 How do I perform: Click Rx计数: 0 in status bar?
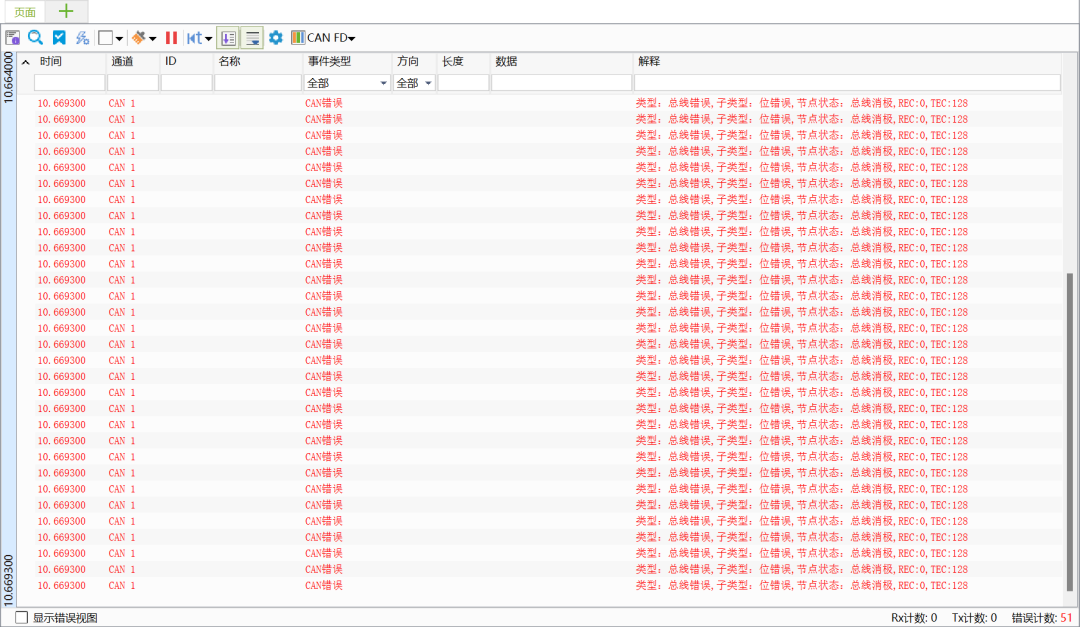914,618
